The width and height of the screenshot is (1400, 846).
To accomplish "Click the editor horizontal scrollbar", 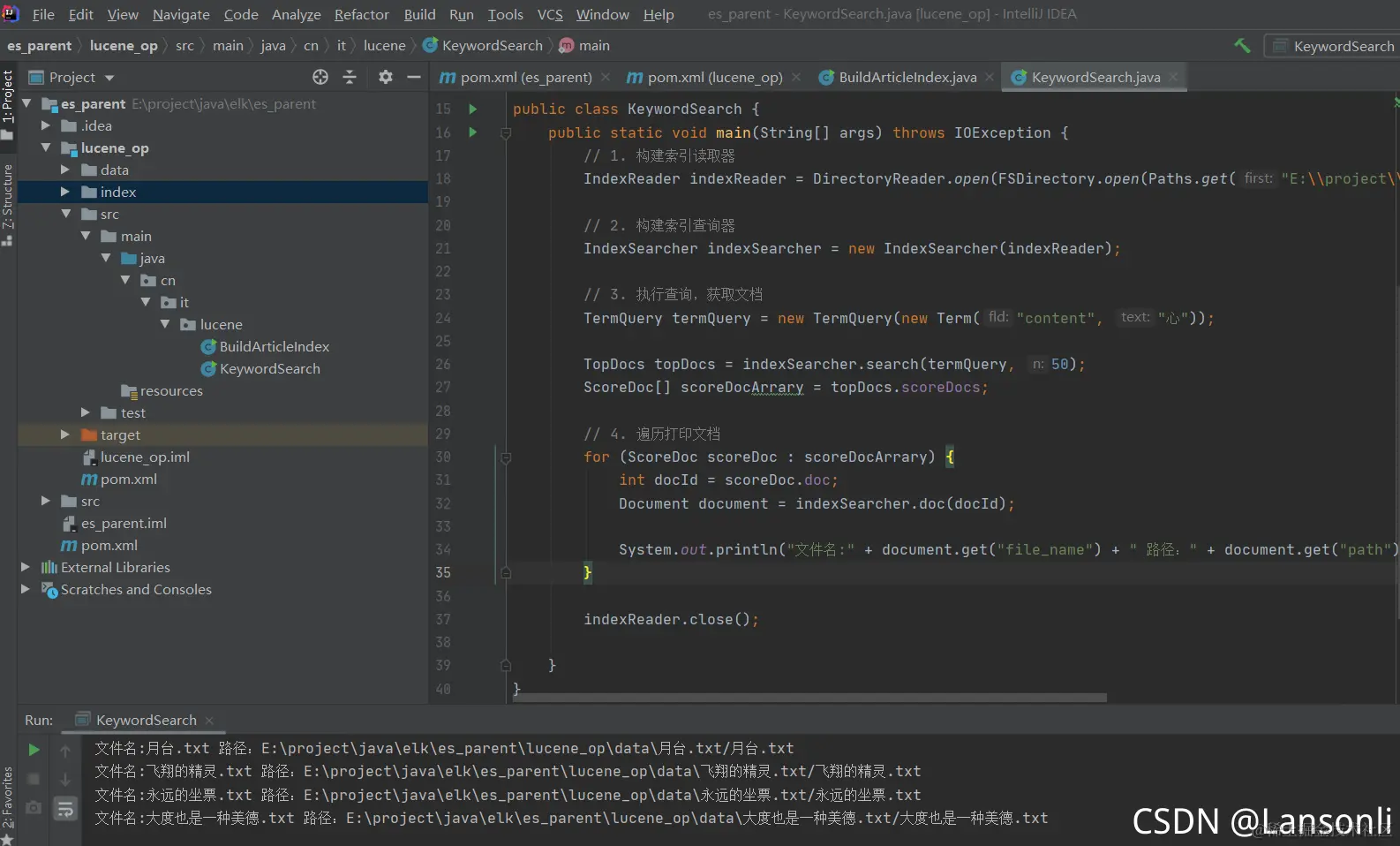I will (x=810, y=698).
